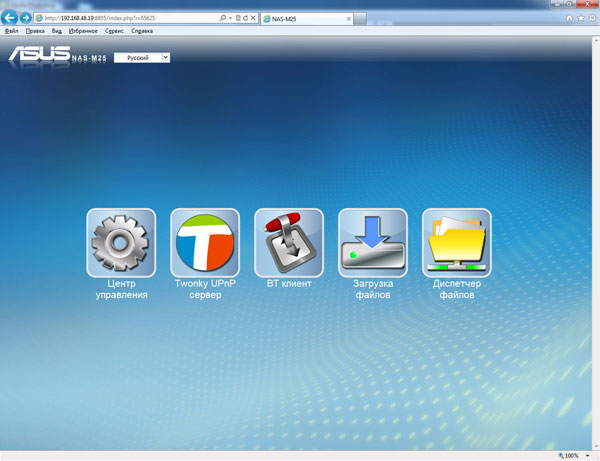Select the NAS-M25 browser tab
The width and height of the screenshot is (600, 461).
coord(307,19)
